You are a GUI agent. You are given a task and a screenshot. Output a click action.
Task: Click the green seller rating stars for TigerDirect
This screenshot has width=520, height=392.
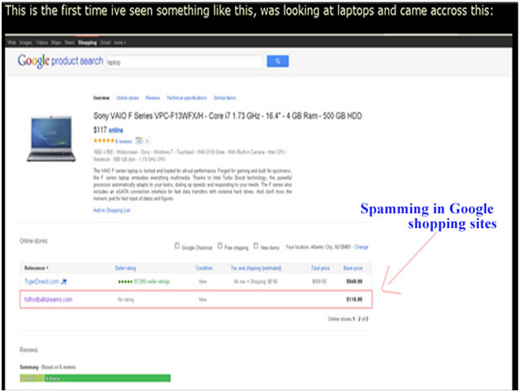[x=125, y=282]
